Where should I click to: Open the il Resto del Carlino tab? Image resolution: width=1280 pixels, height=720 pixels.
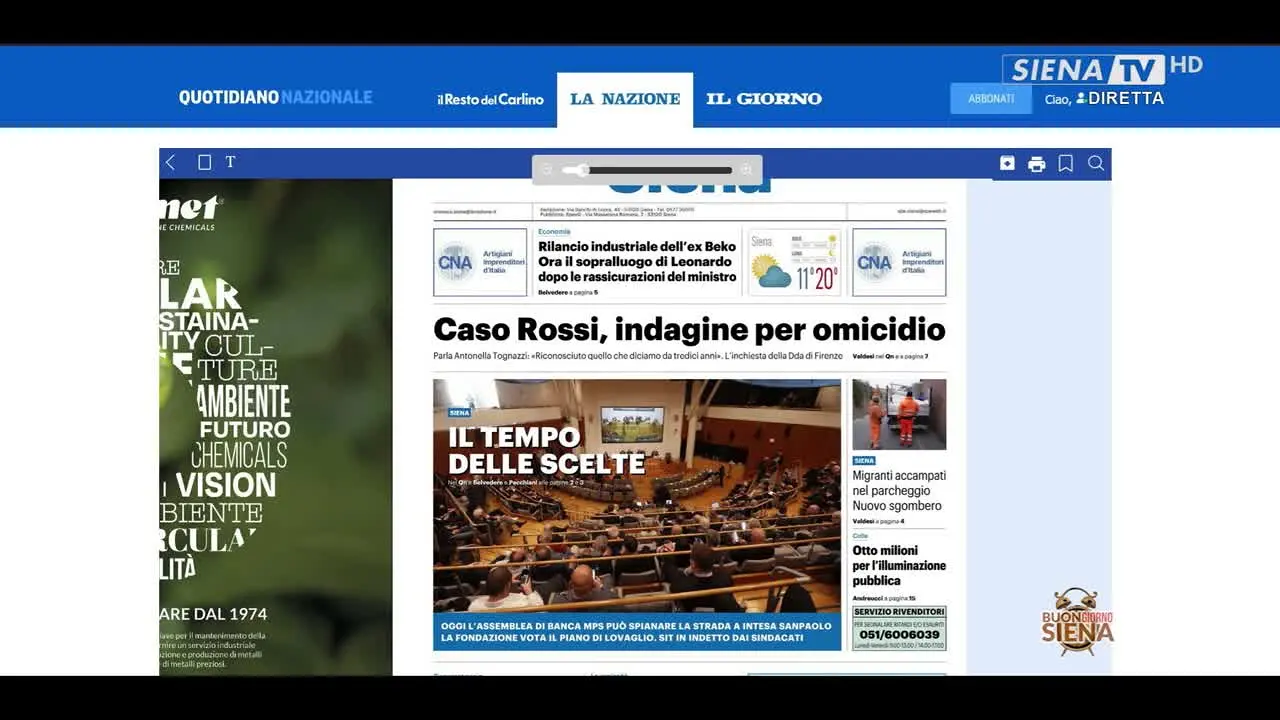click(490, 99)
